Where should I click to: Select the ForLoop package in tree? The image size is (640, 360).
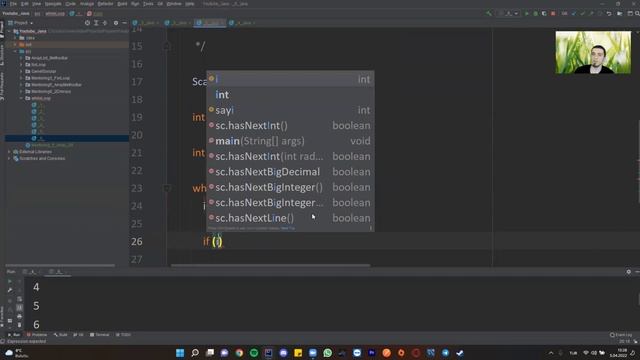pyautogui.click(x=38, y=64)
